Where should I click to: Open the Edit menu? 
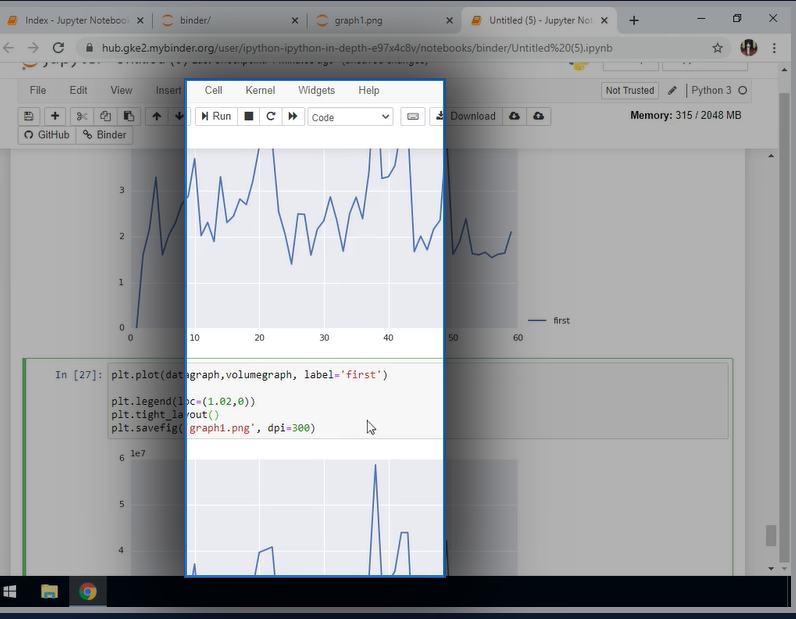(x=78, y=90)
